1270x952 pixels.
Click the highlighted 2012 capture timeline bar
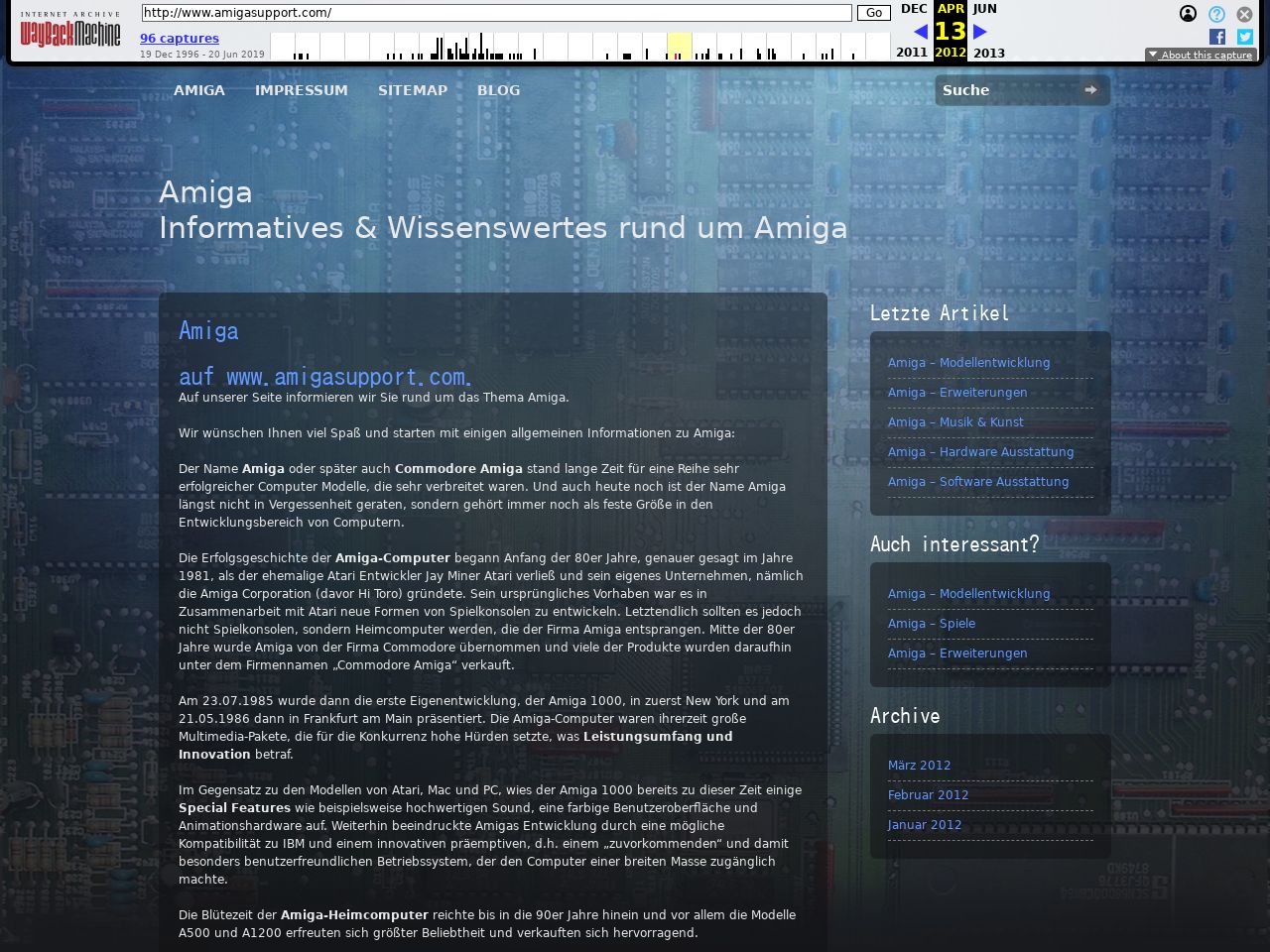pos(679,48)
